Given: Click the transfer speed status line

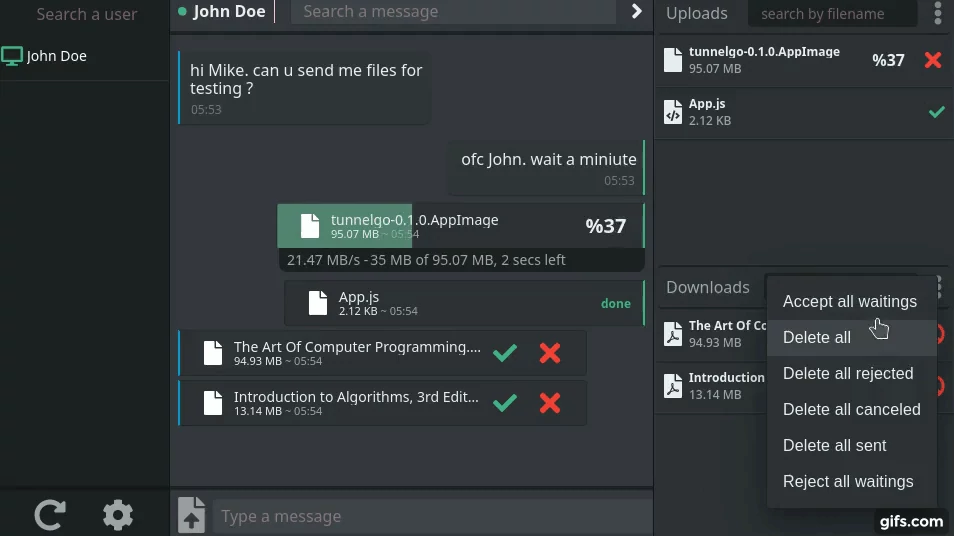Looking at the screenshot, I should point(426,260).
